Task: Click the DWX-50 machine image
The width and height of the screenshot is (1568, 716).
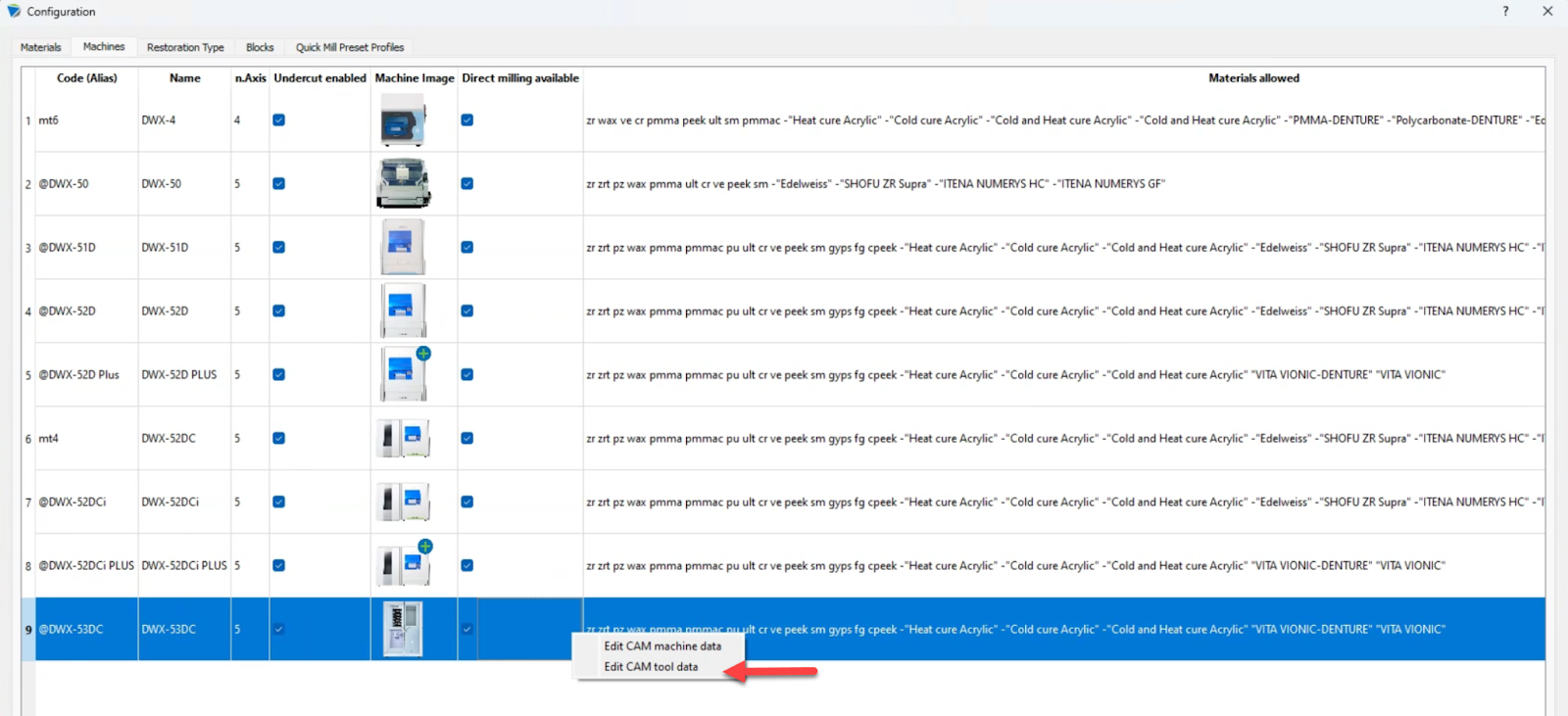Action: 403,183
